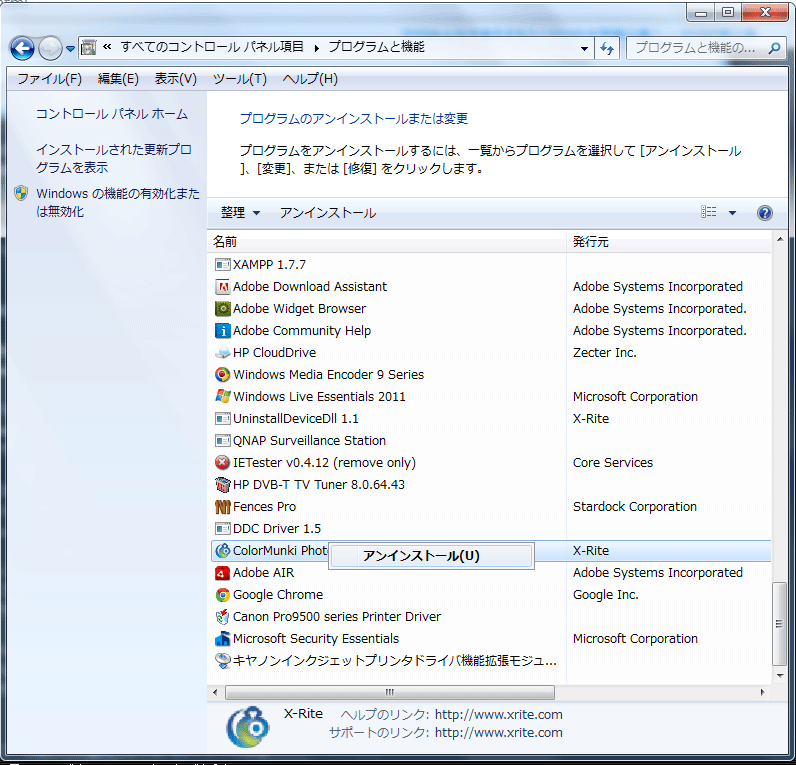Open the ツール(T) menu

(x=240, y=79)
